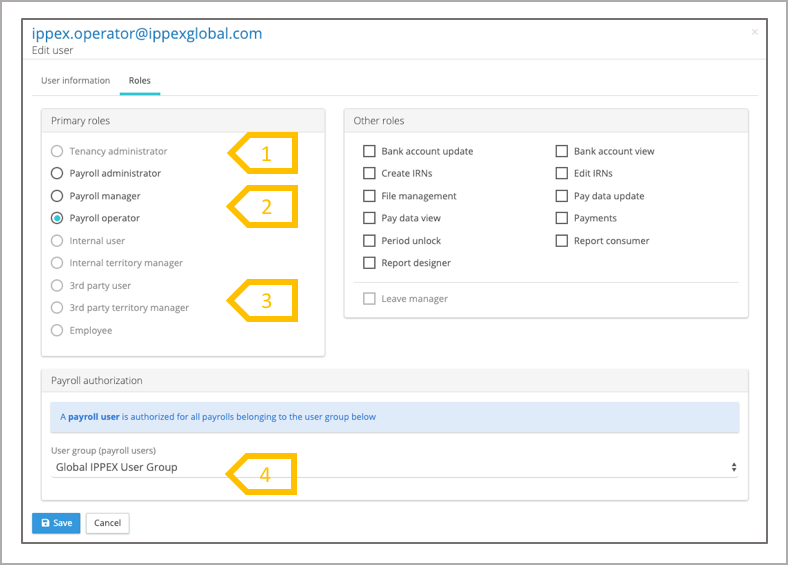Check the Pay data update role
Image resolution: width=788 pixels, height=565 pixels.
562,196
